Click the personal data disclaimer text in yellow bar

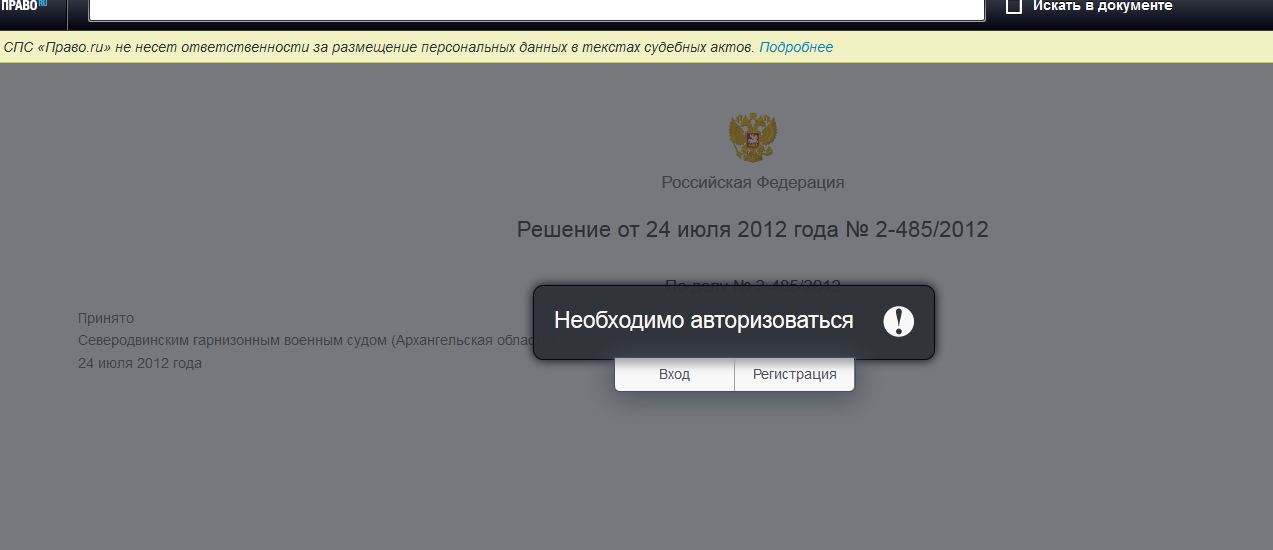click(x=379, y=47)
